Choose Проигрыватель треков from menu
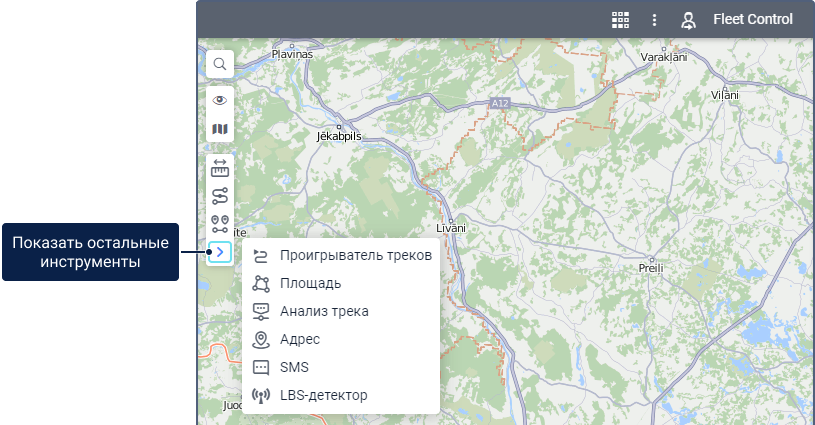Image resolution: width=815 pixels, height=425 pixels. tap(355, 255)
